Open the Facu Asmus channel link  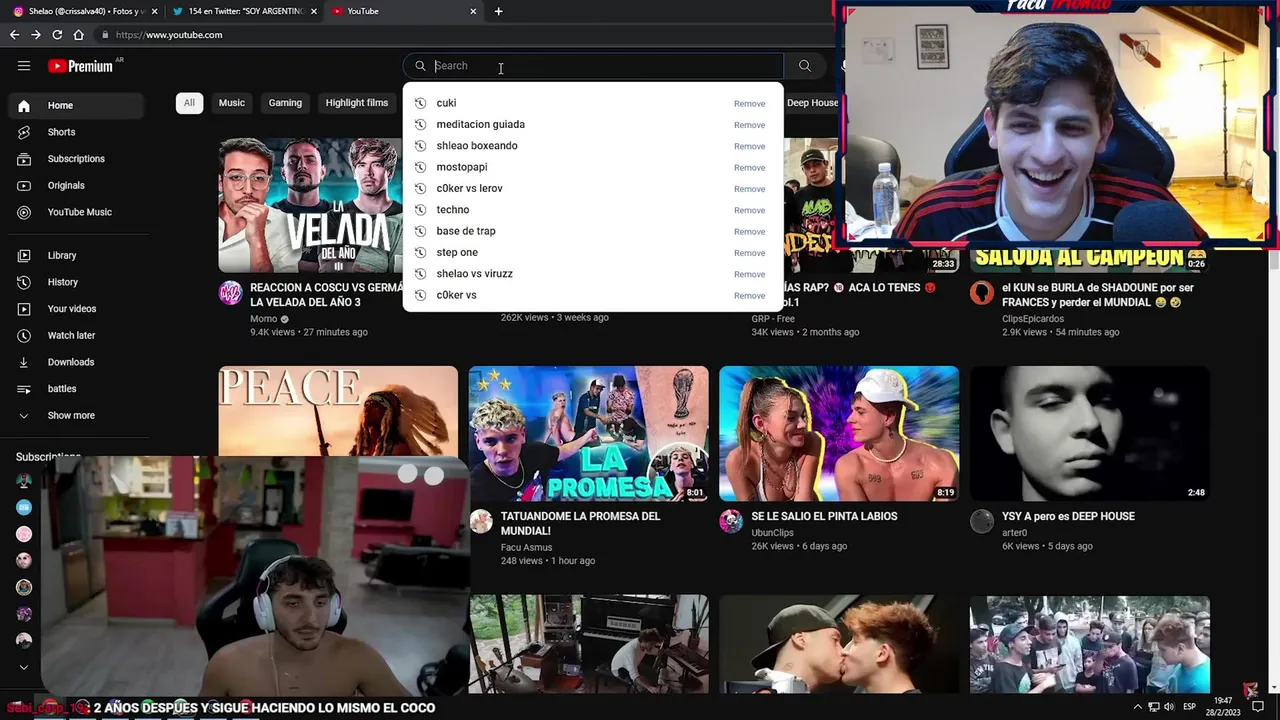[526, 547]
